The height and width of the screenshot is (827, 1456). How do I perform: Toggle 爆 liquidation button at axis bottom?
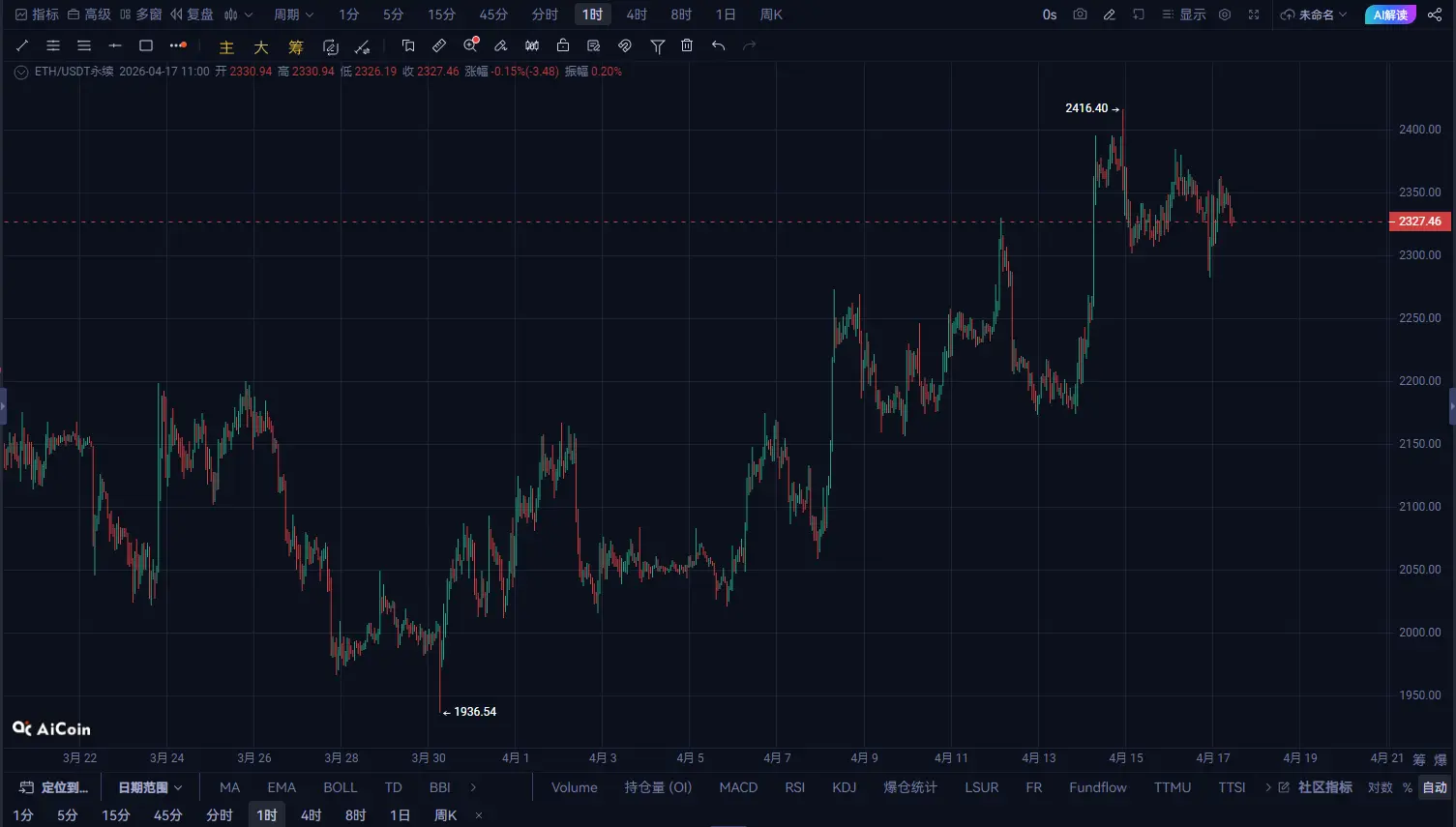point(1441,759)
